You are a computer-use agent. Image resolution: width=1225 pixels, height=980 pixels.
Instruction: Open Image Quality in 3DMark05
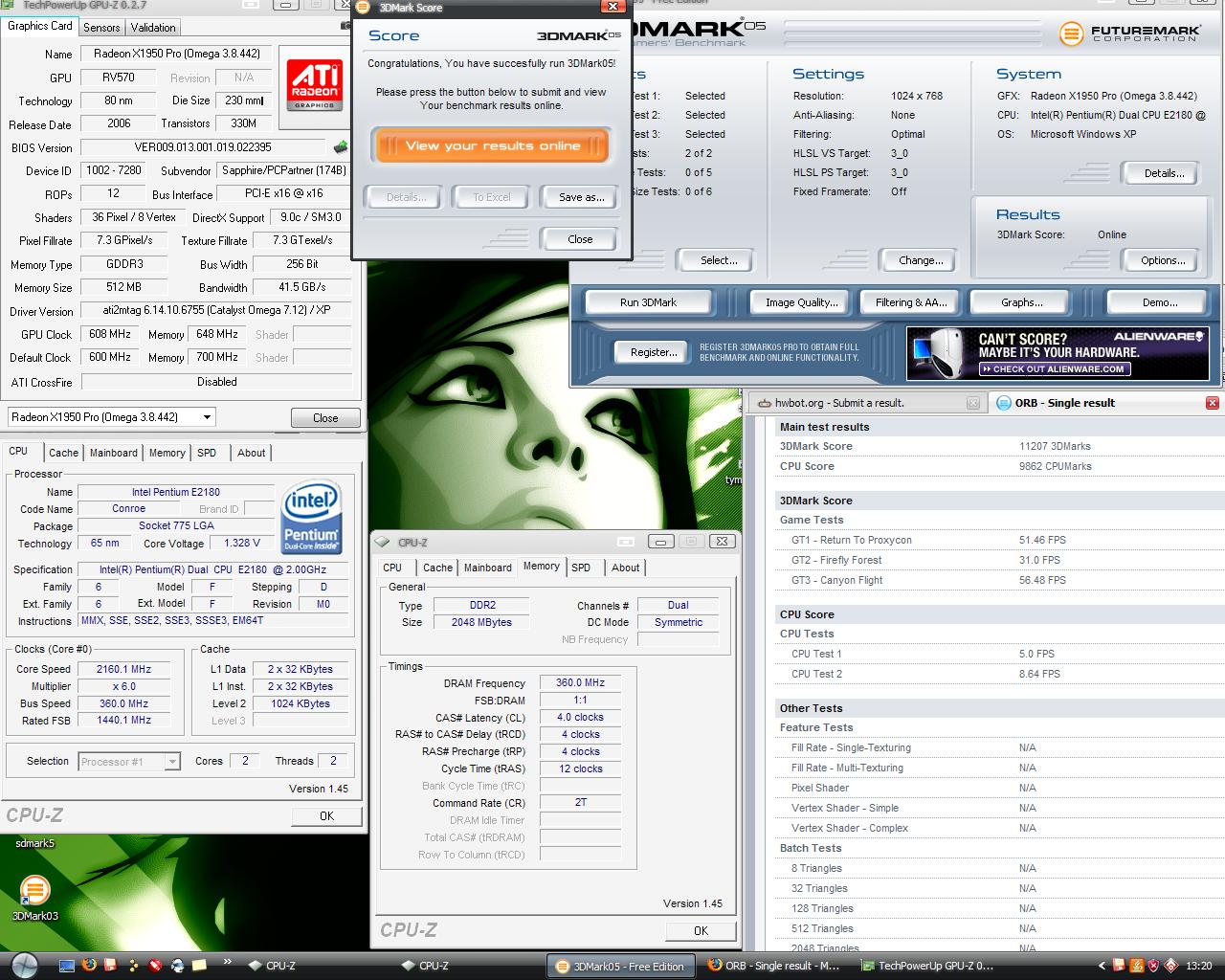click(x=801, y=302)
